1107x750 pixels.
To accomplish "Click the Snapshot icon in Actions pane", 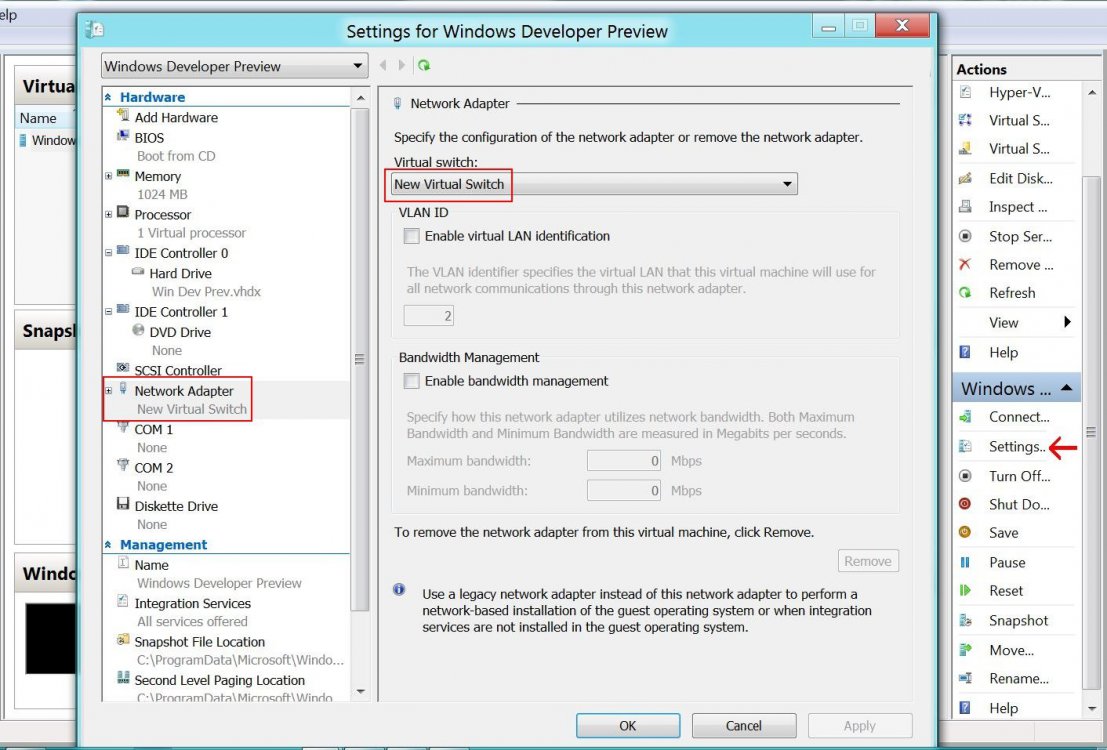I will point(965,620).
